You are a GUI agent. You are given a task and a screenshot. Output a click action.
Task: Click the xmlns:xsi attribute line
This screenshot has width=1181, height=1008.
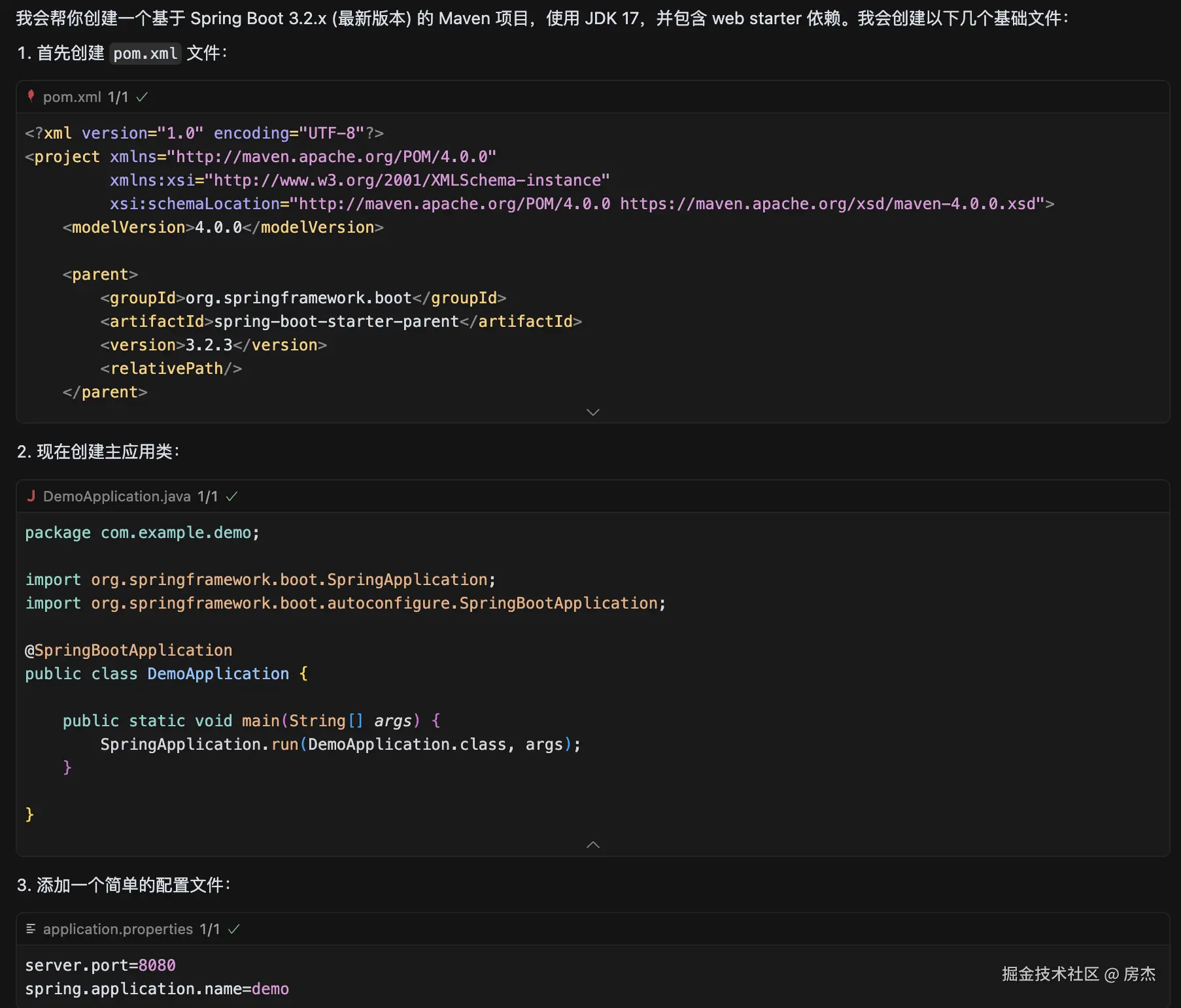click(360, 180)
